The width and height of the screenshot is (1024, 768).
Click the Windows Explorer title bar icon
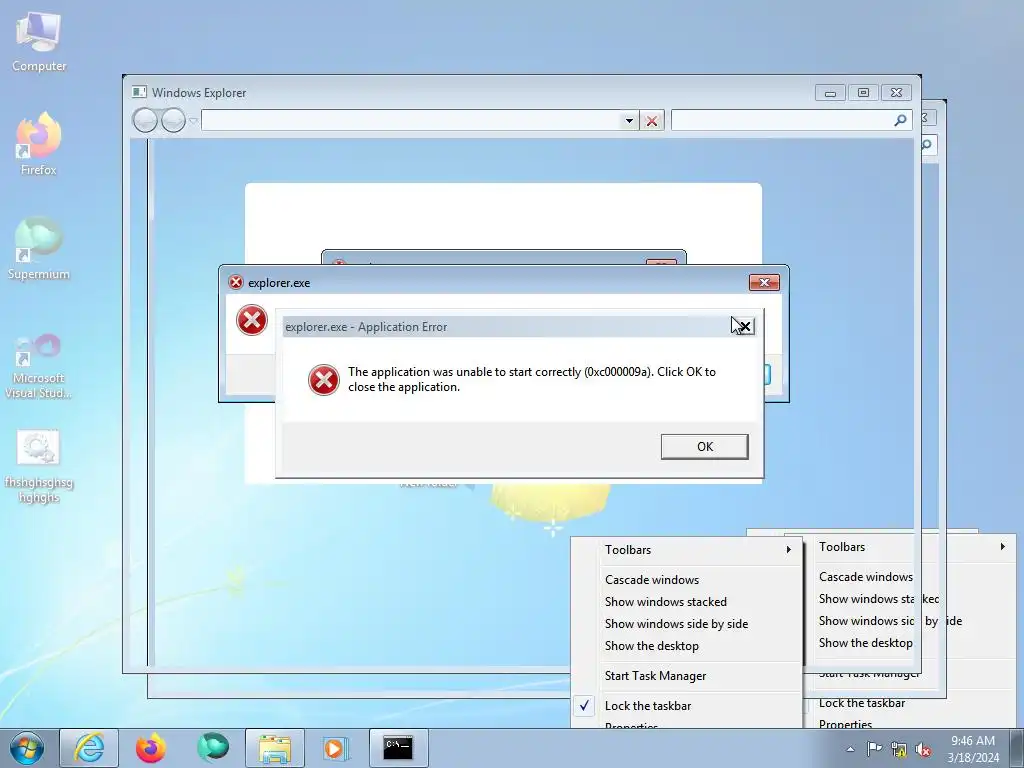(139, 92)
